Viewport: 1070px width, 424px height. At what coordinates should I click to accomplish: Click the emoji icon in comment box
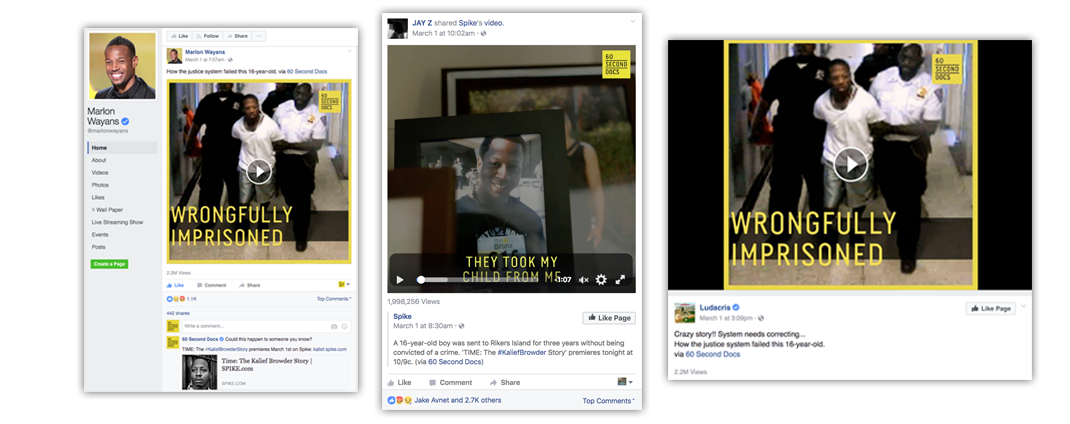pyautogui.click(x=345, y=326)
